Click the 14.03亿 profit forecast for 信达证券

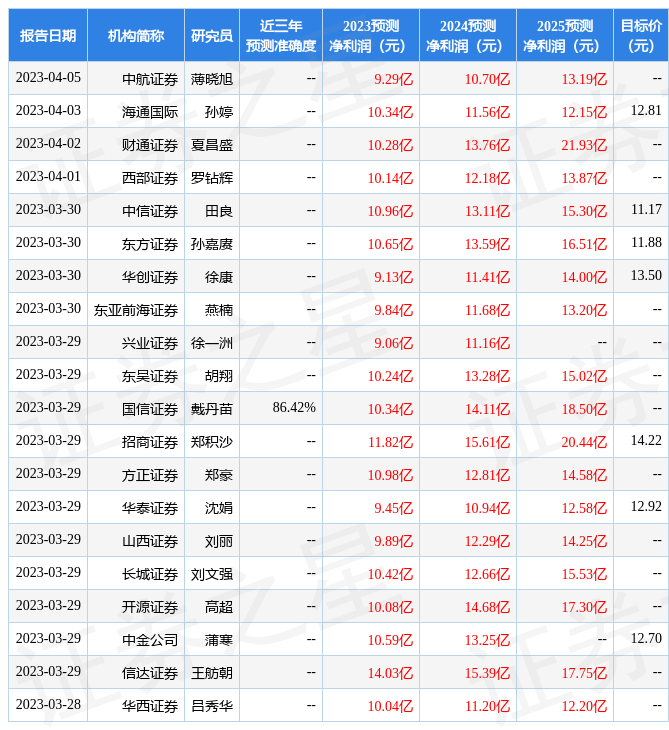point(391,673)
